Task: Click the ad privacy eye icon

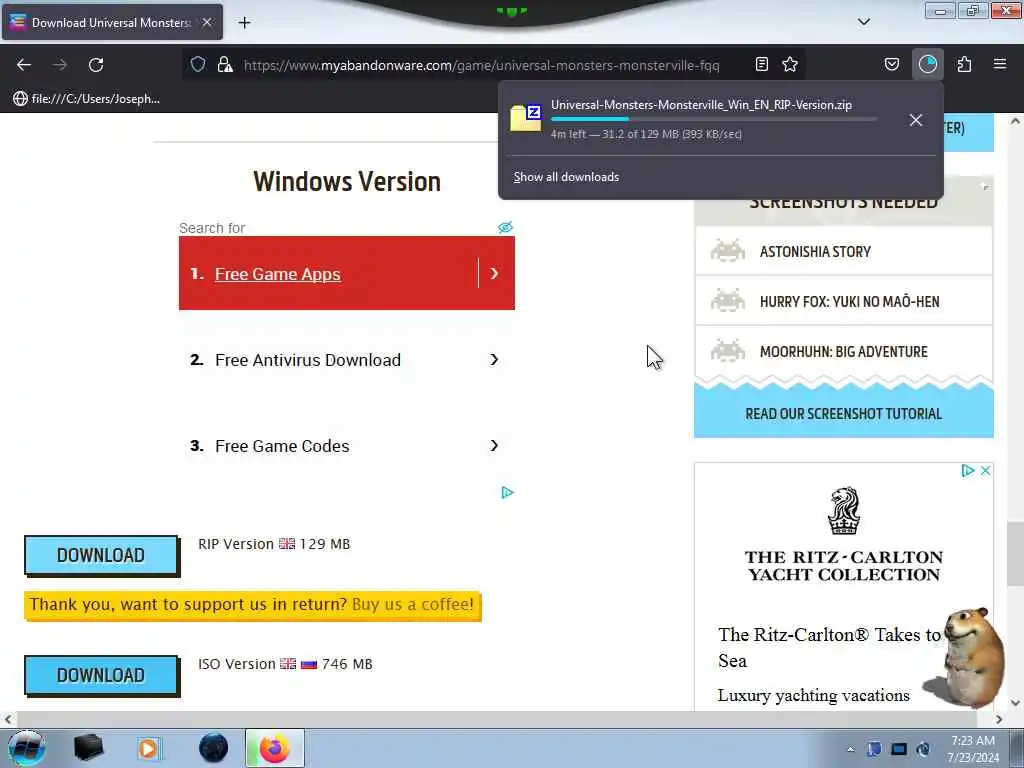Action: point(505,227)
